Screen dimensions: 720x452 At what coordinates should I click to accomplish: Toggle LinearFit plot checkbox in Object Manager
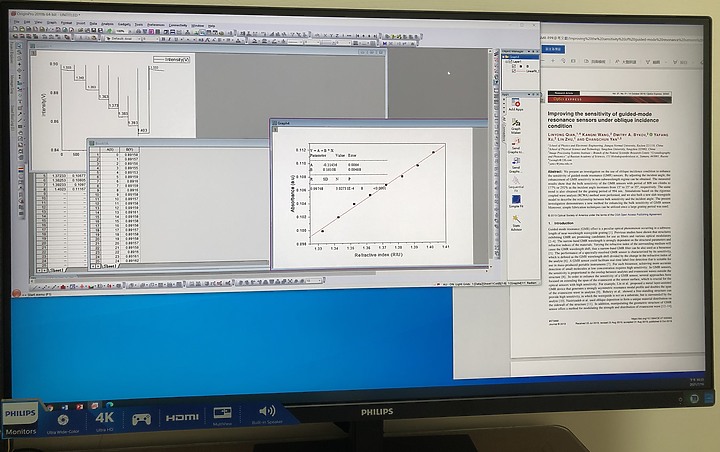click(514, 71)
